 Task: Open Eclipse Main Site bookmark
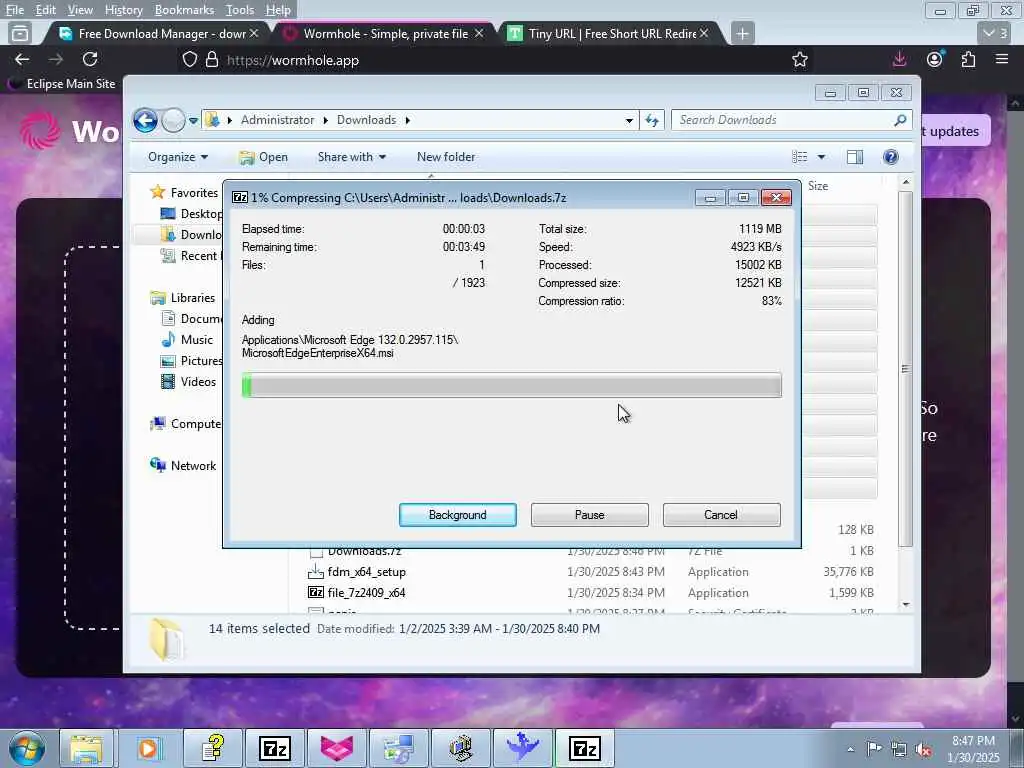tap(61, 84)
